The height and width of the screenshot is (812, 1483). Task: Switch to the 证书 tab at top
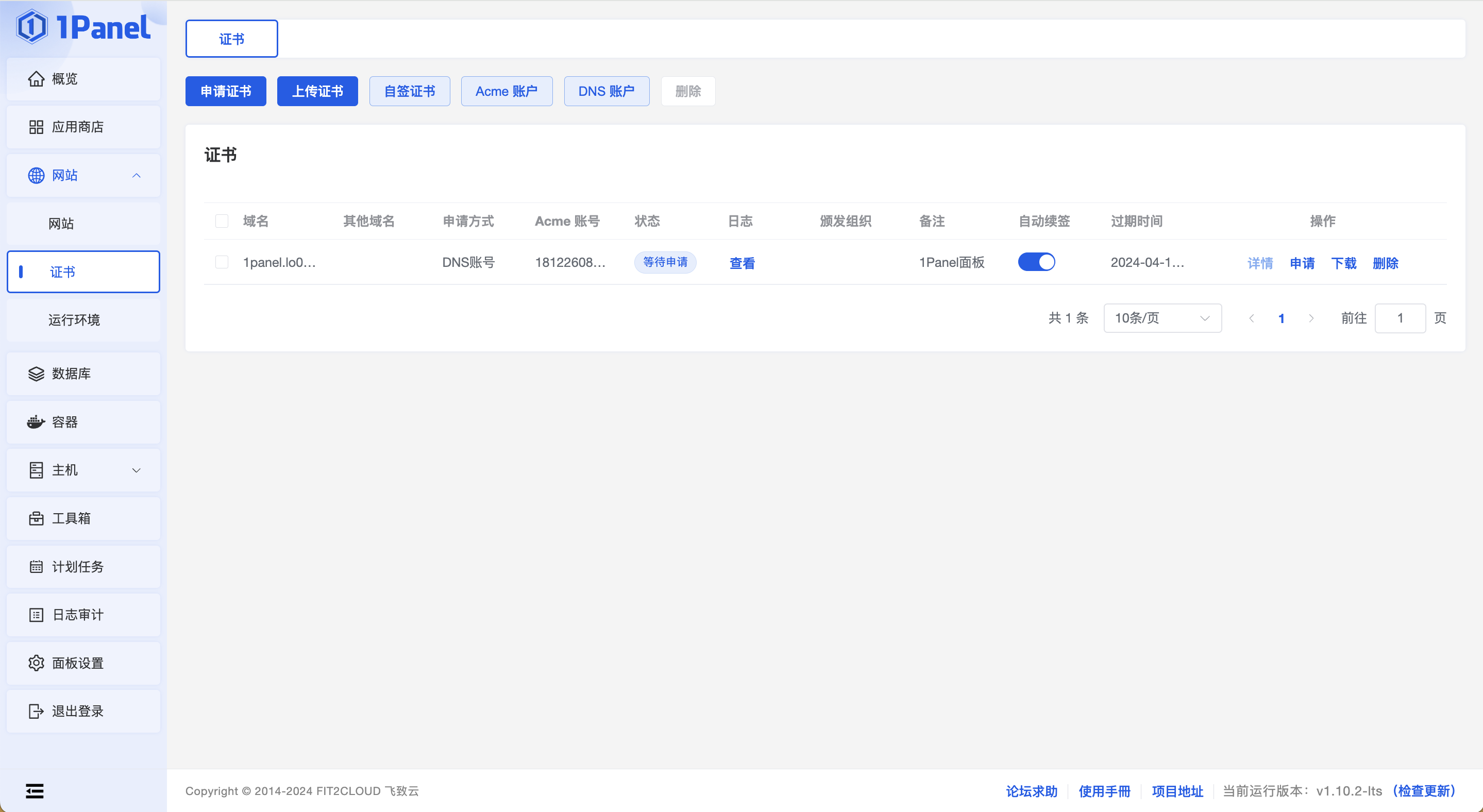[231, 39]
